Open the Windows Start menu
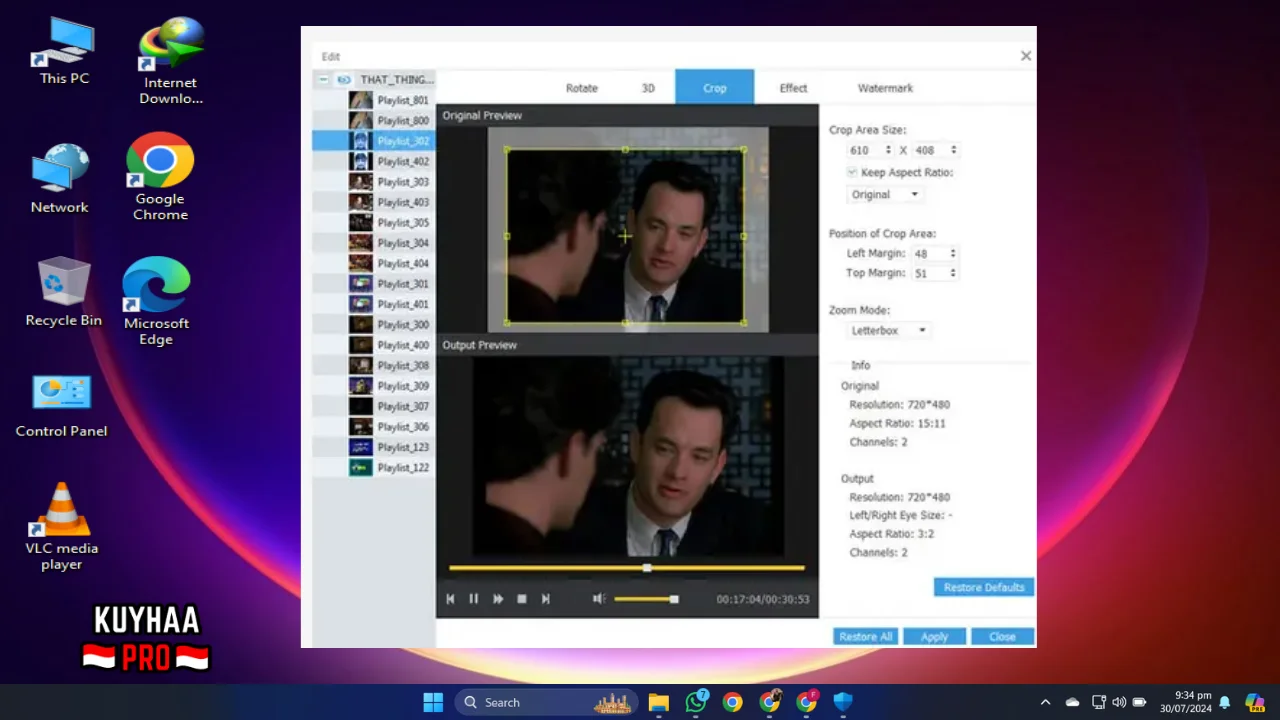1280x720 pixels. click(433, 702)
